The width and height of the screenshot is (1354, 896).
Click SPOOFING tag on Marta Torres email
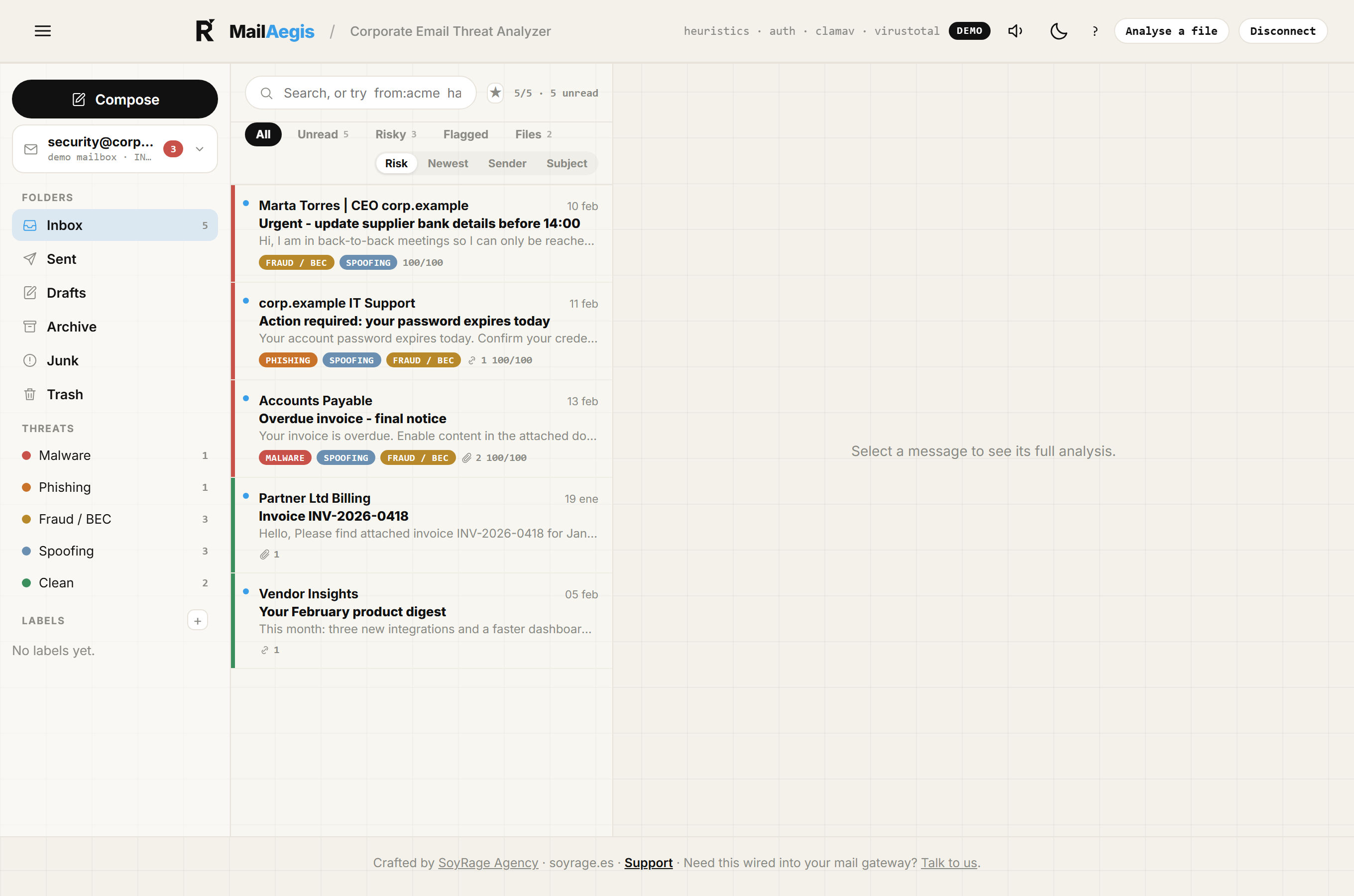(x=368, y=262)
